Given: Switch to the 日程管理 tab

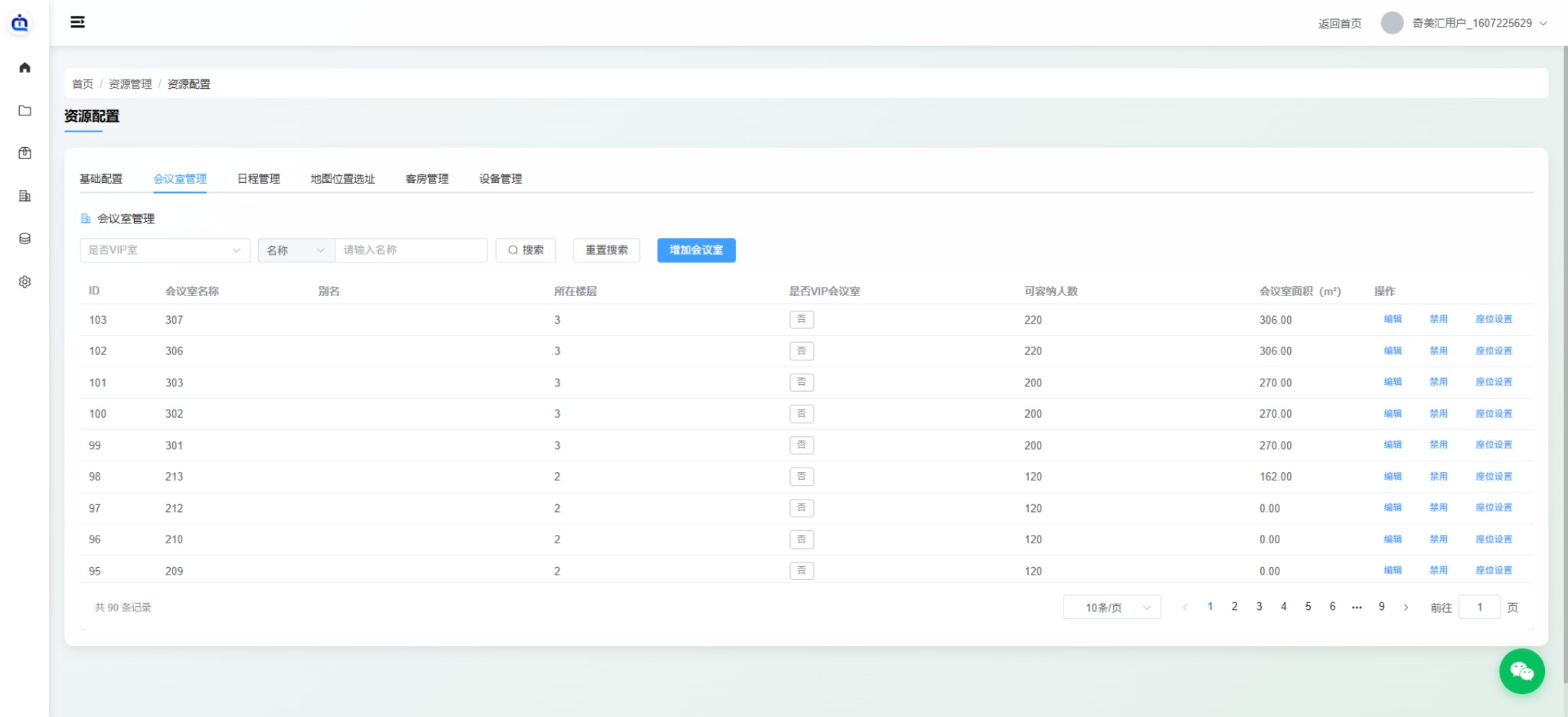Looking at the screenshot, I should tap(259, 178).
